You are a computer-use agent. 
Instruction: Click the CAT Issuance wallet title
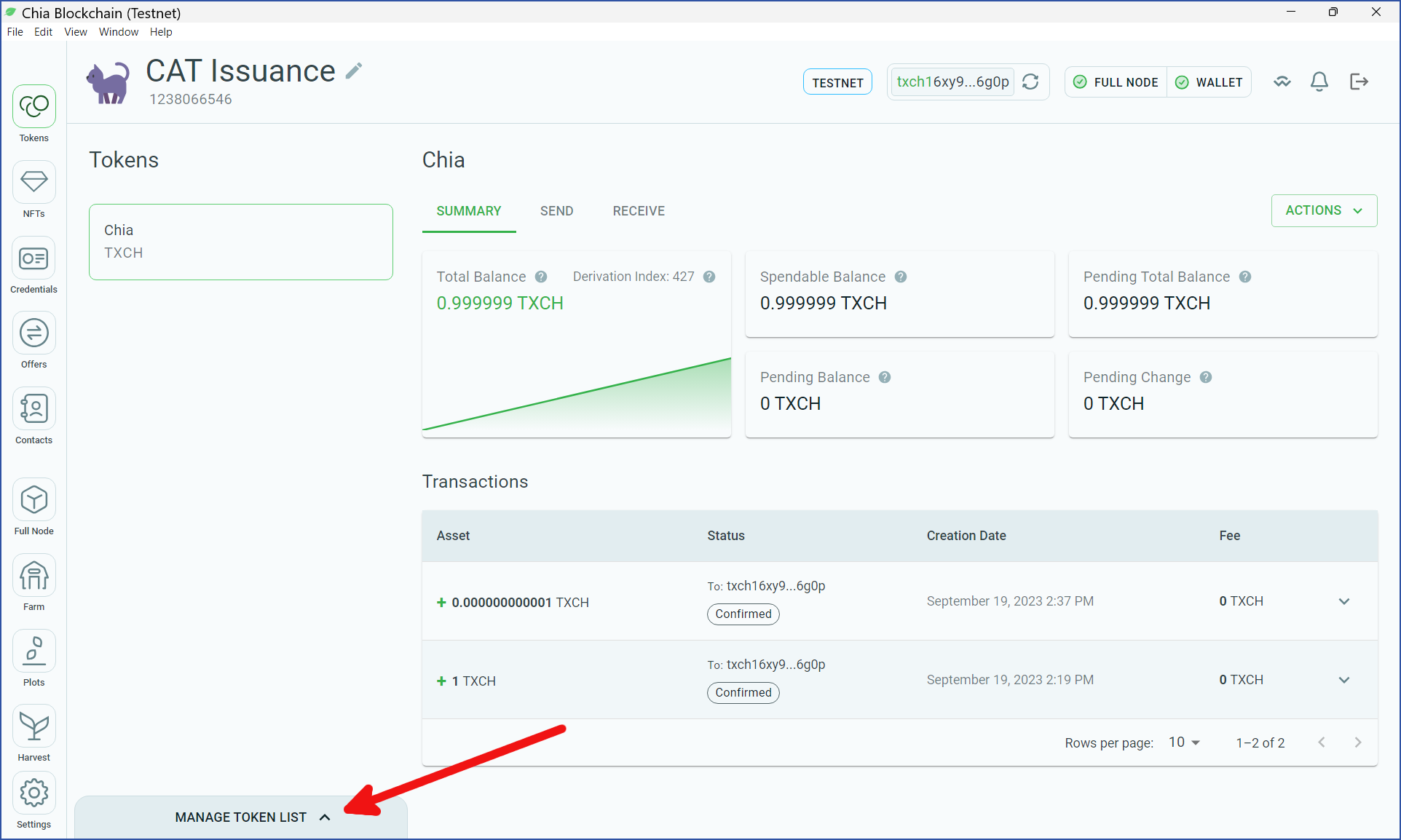click(x=240, y=71)
